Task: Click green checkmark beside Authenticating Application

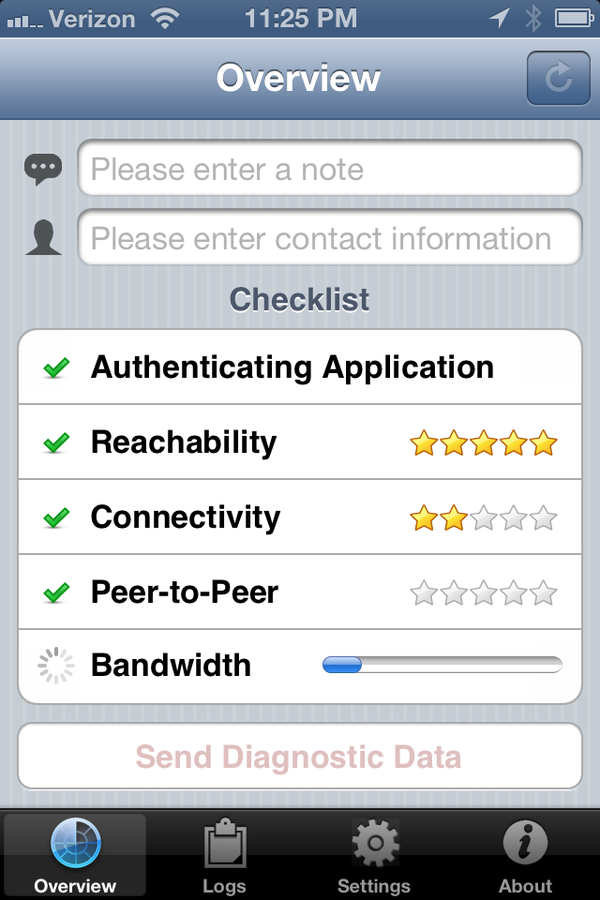Action: click(56, 367)
